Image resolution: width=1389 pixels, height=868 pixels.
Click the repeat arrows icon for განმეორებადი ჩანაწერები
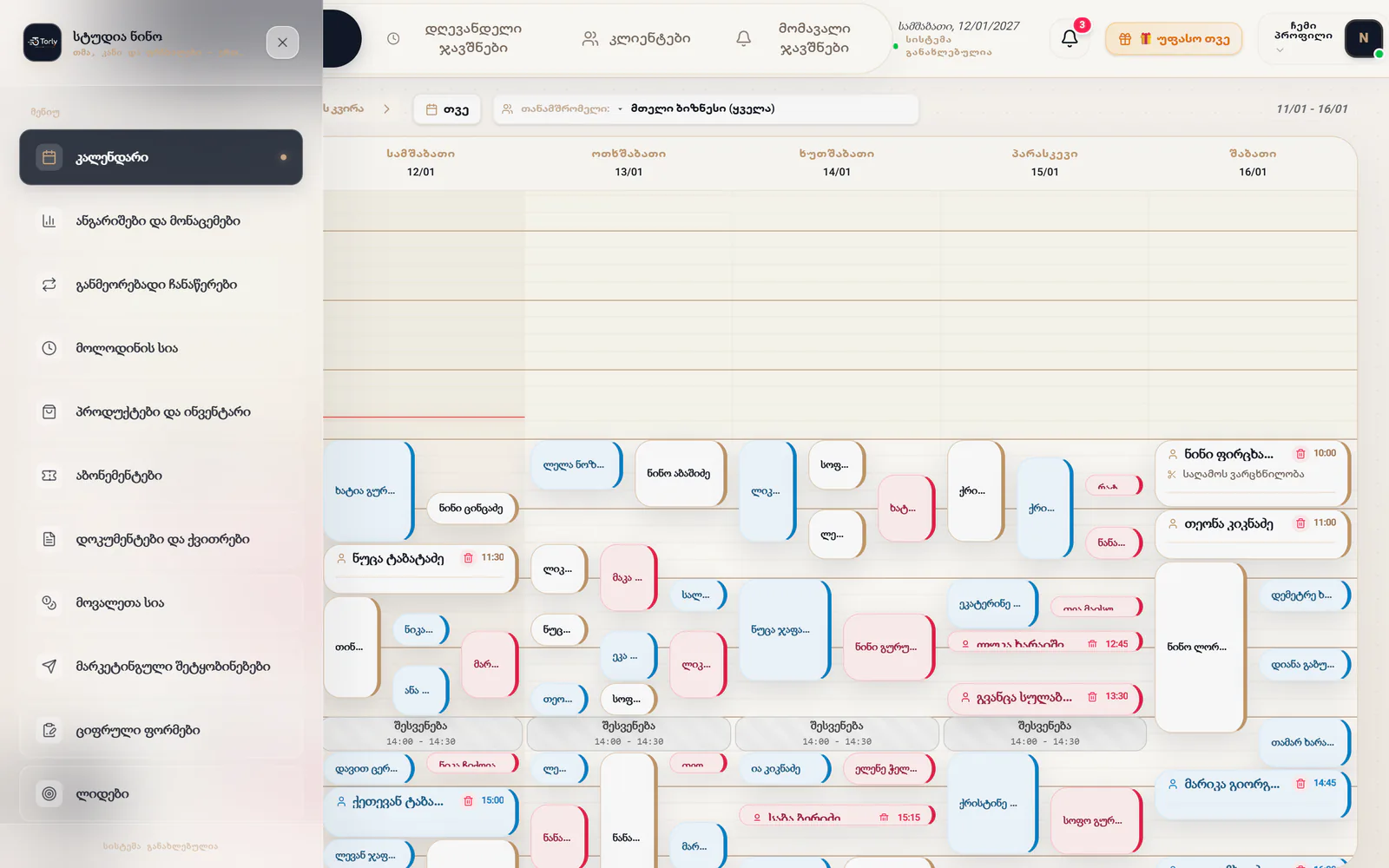tap(49, 285)
